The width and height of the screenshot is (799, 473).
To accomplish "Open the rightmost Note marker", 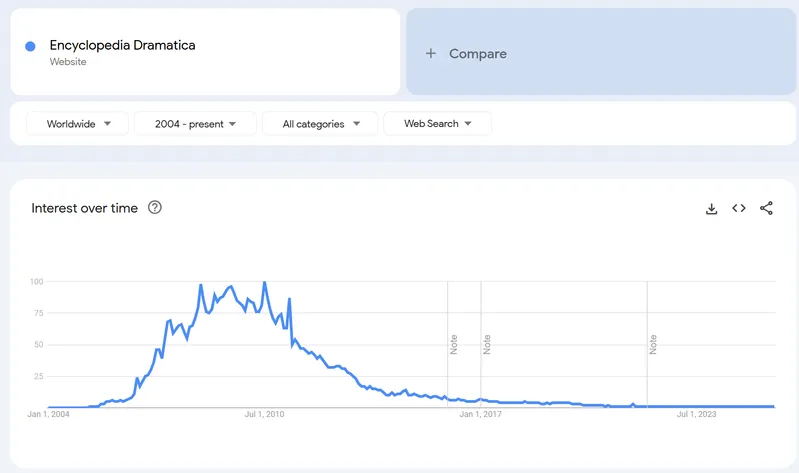I will click(x=653, y=344).
